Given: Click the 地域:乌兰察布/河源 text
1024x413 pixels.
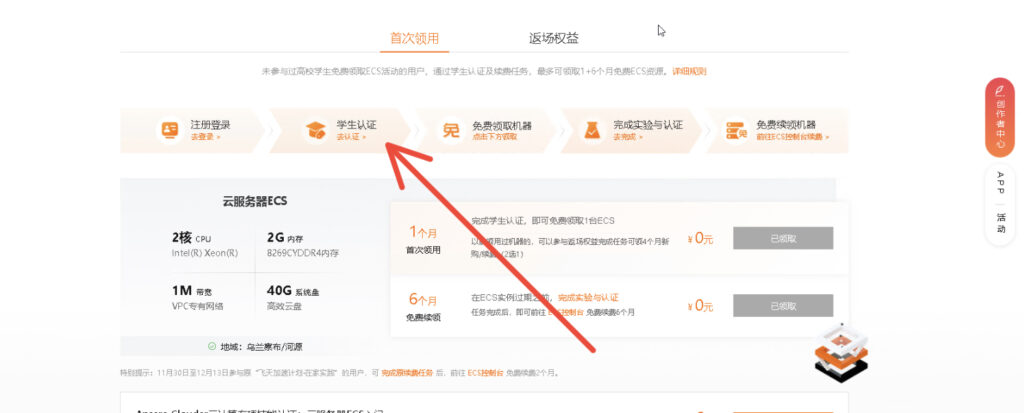Looking at the screenshot, I should coord(261,347).
